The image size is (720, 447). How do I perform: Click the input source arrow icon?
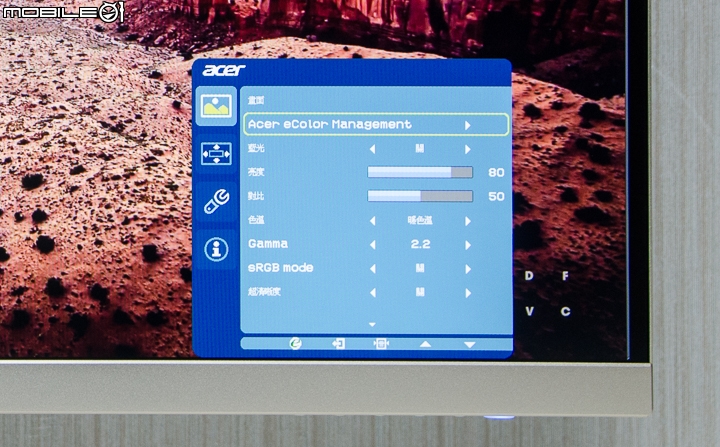pyautogui.click(x=338, y=344)
